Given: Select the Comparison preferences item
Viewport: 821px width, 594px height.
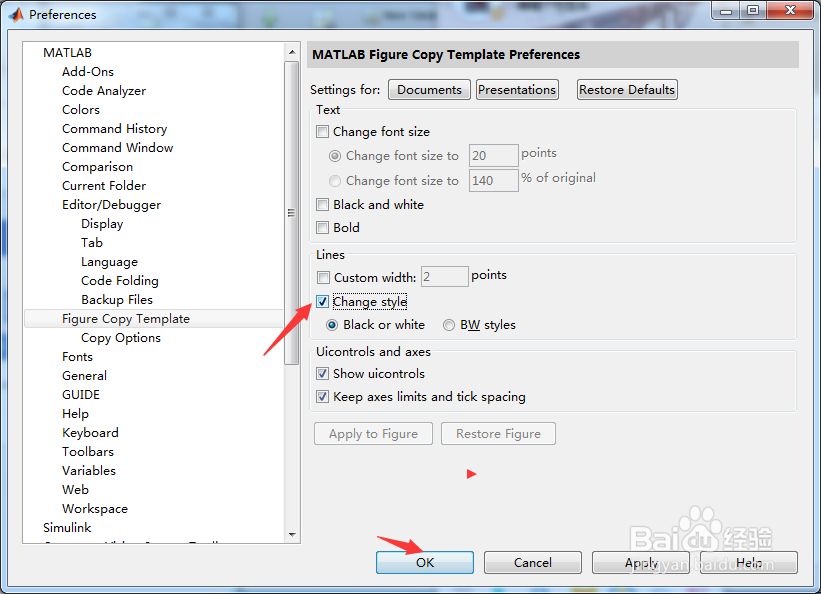Looking at the screenshot, I should click(x=97, y=167).
